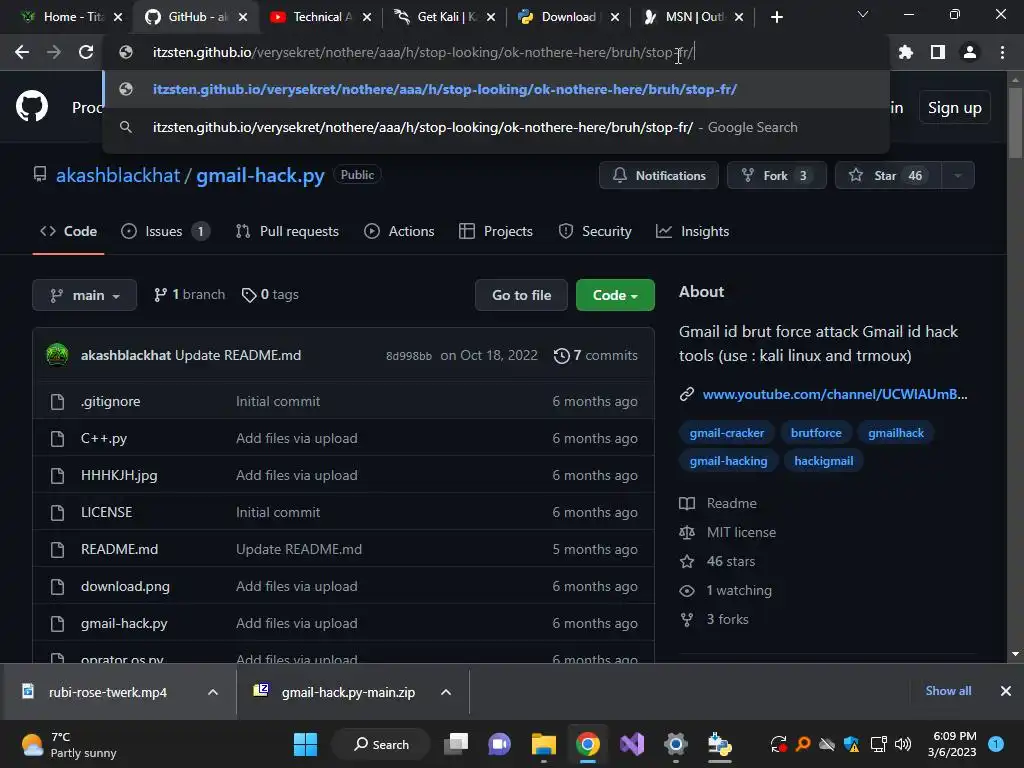Click the GitHub logo icon
1024x768 pixels.
point(32,106)
